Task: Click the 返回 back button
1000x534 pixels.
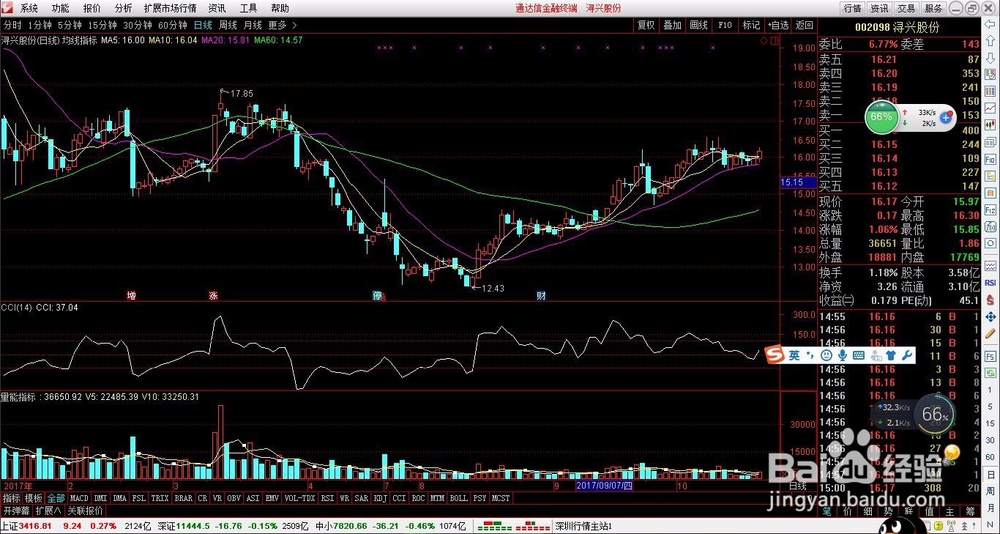Action: [804, 26]
